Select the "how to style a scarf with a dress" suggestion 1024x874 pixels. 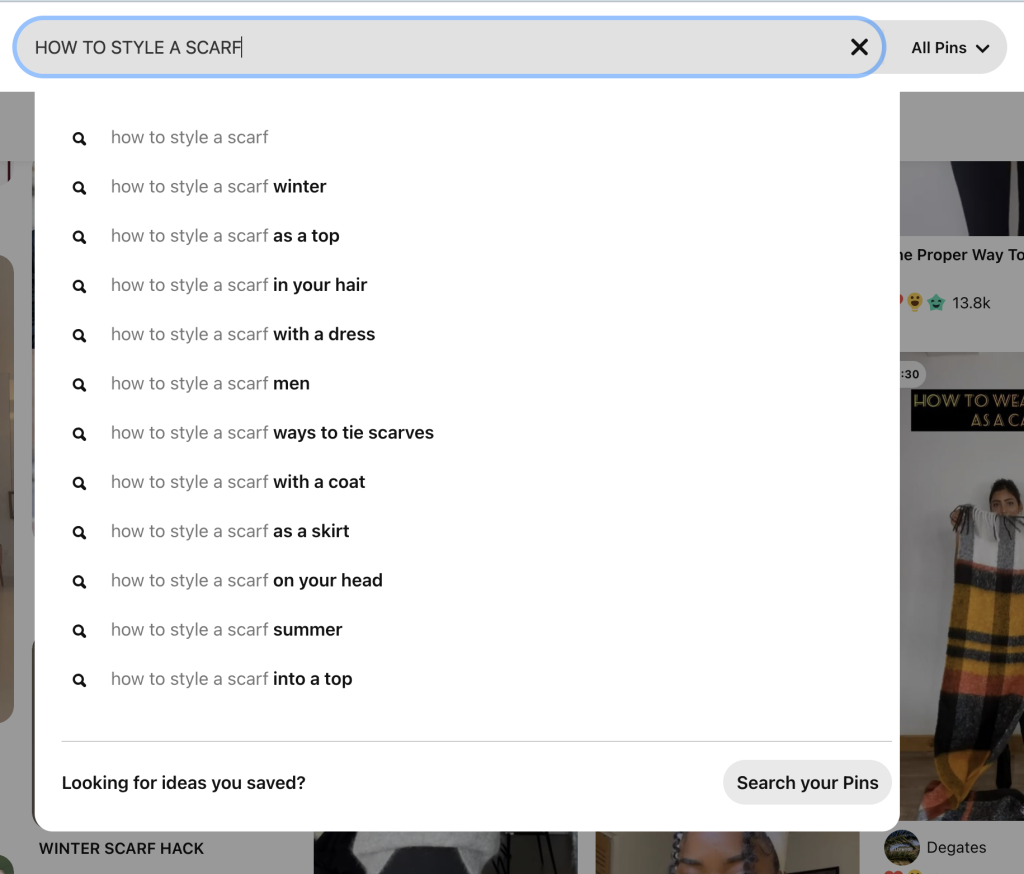pos(243,335)
